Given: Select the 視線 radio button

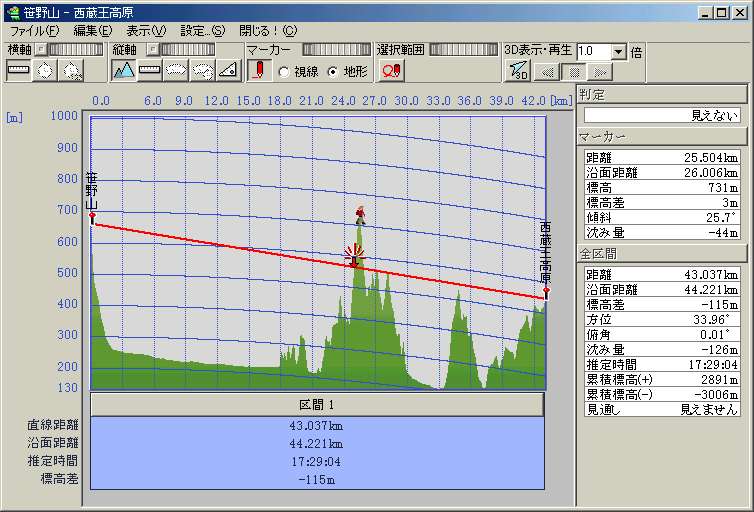Looking at the screenshot, I should coord(284,71).
